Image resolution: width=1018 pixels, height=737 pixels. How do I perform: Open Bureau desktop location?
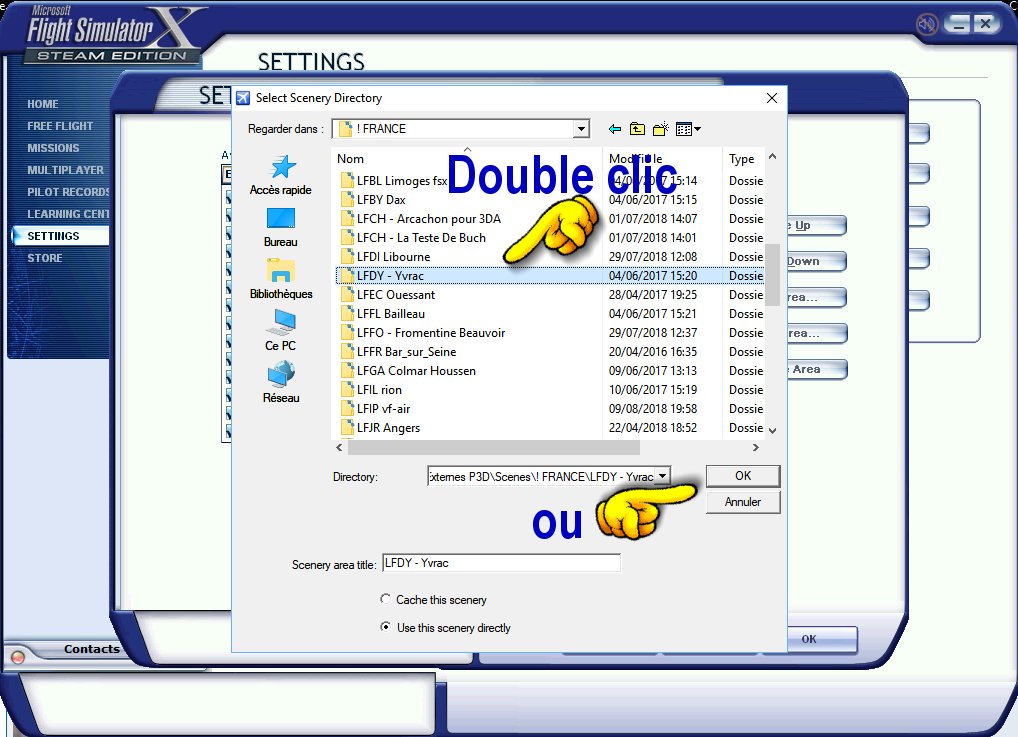tap(280, 227)
